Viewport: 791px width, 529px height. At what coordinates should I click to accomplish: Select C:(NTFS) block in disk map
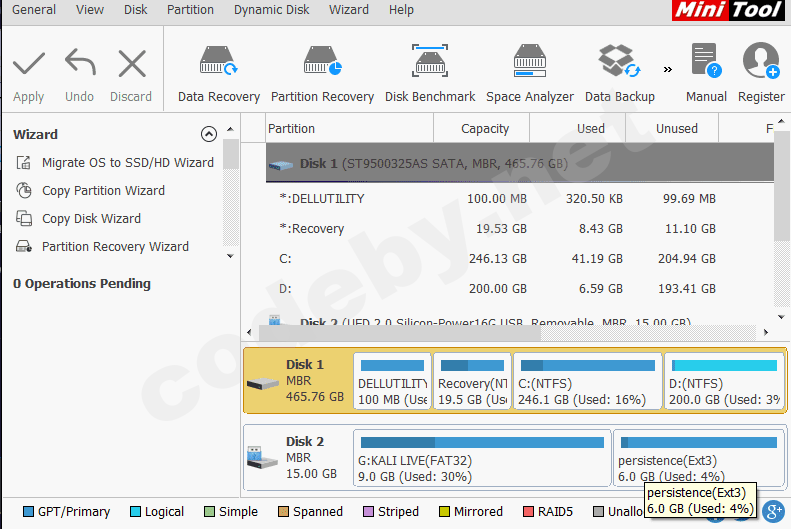pos(587,381)
